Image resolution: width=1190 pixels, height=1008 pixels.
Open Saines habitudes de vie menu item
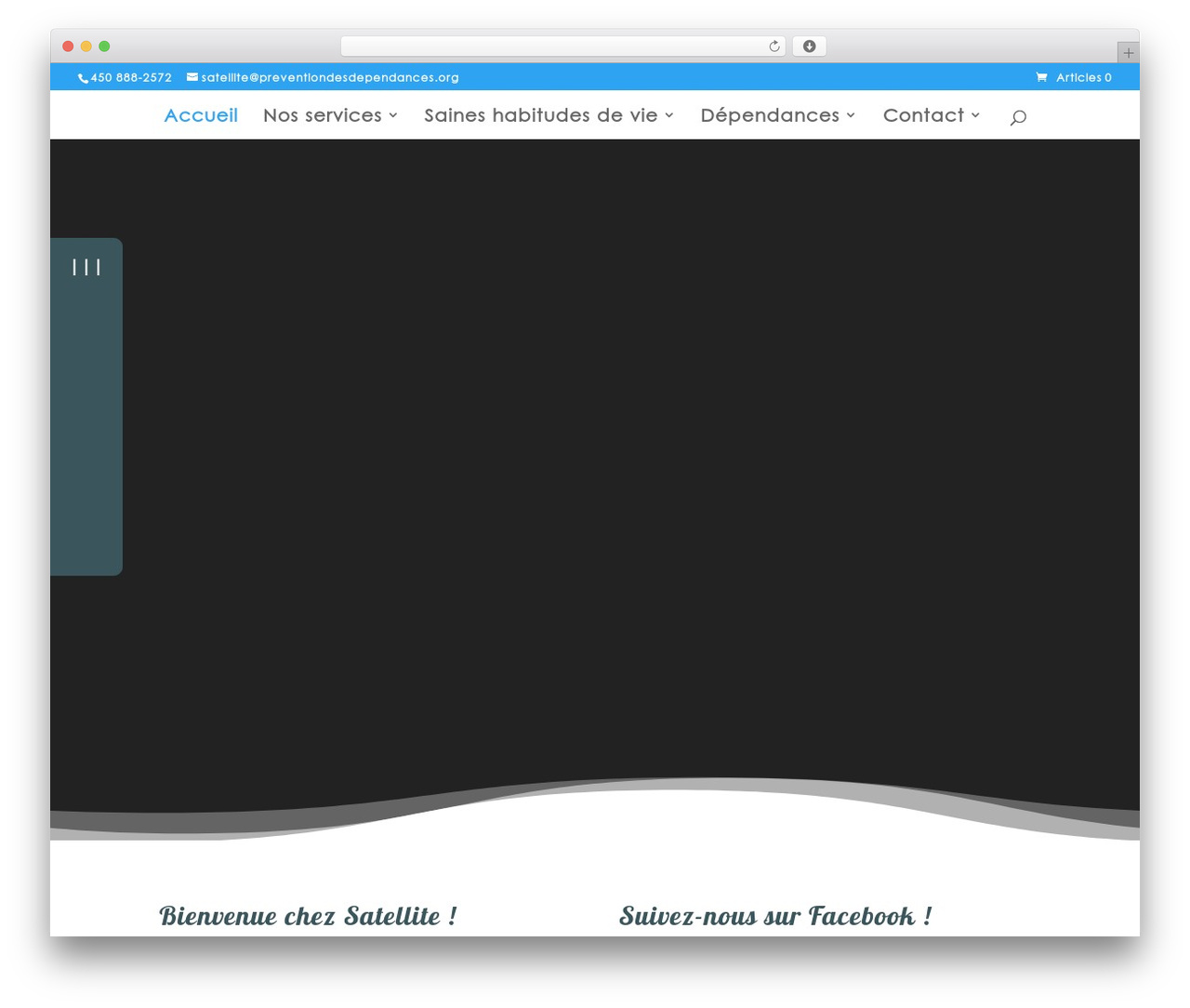(541, 115)
